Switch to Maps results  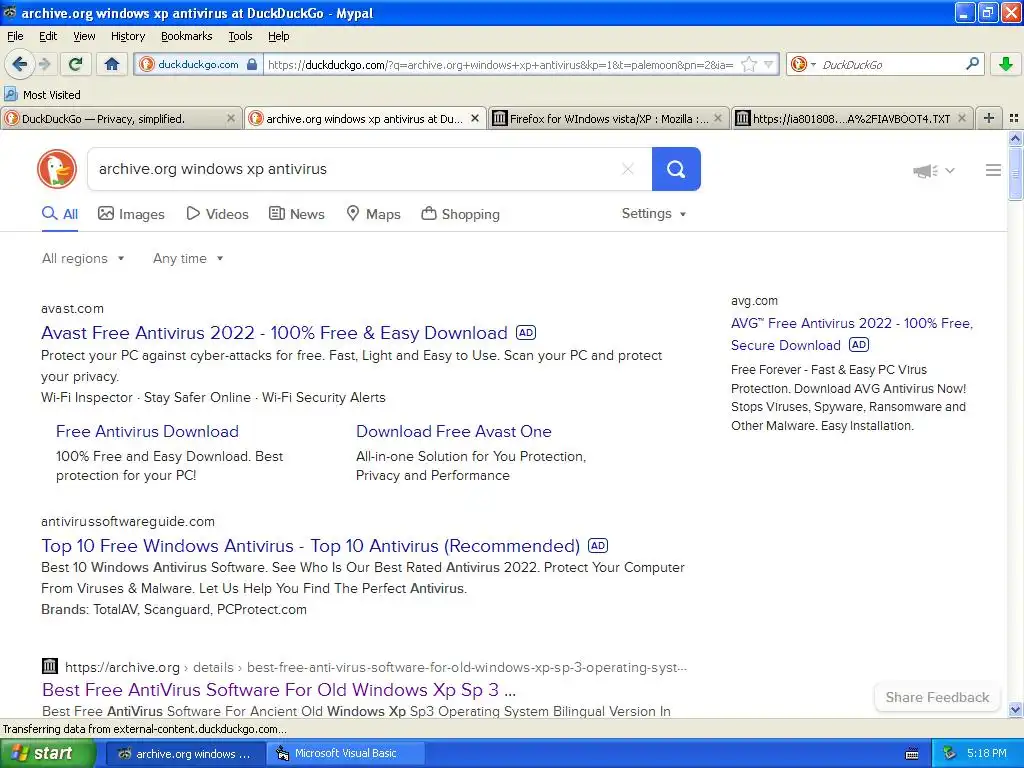(x=374, y=214)
